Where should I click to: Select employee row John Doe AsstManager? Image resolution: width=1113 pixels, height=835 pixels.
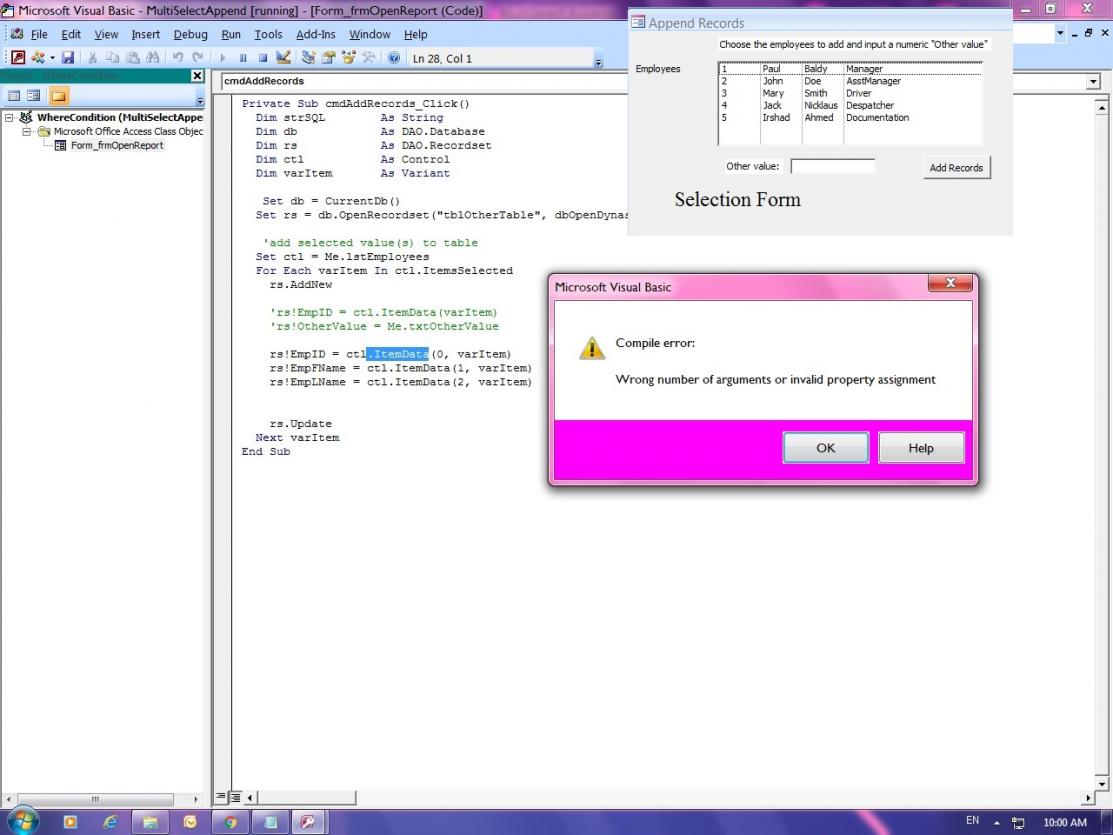coord(850,81)
